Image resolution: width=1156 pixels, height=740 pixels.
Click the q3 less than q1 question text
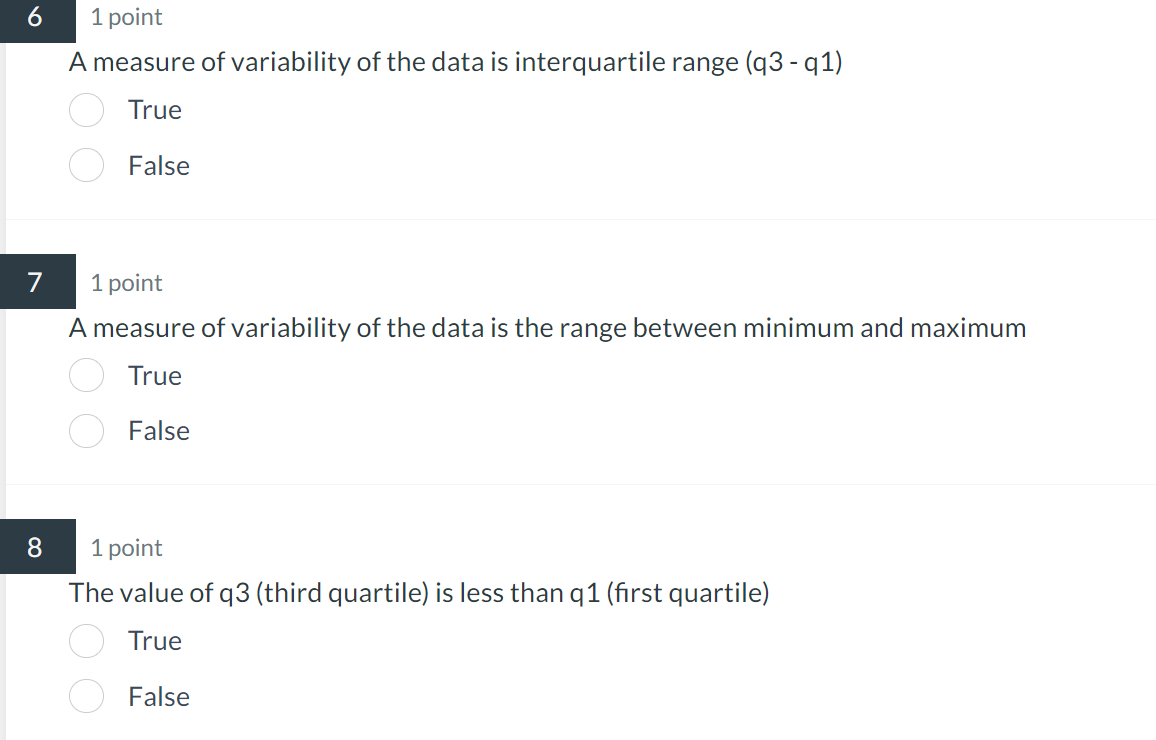(418, 592)
